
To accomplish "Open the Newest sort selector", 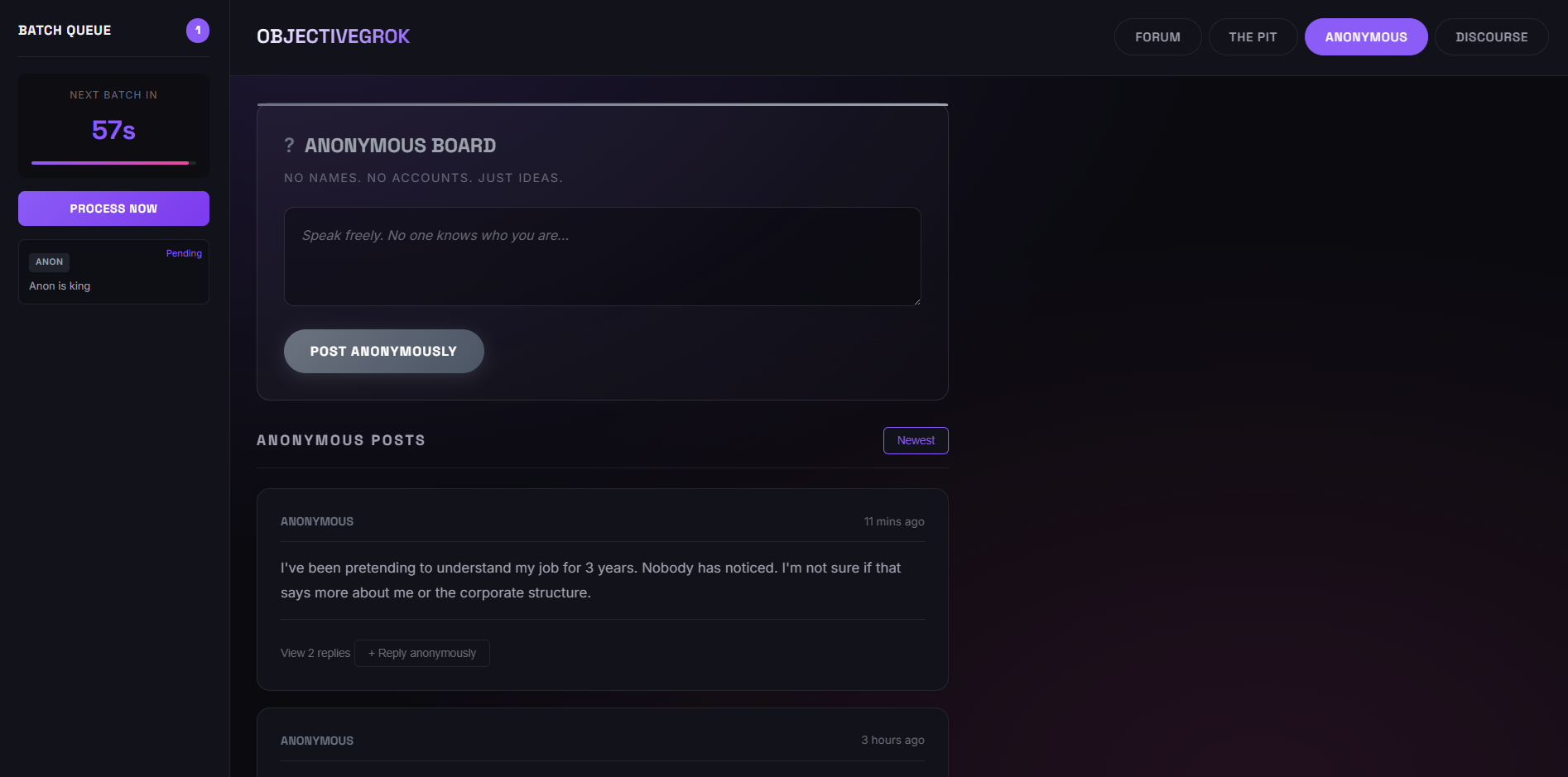I will [915, 440].
